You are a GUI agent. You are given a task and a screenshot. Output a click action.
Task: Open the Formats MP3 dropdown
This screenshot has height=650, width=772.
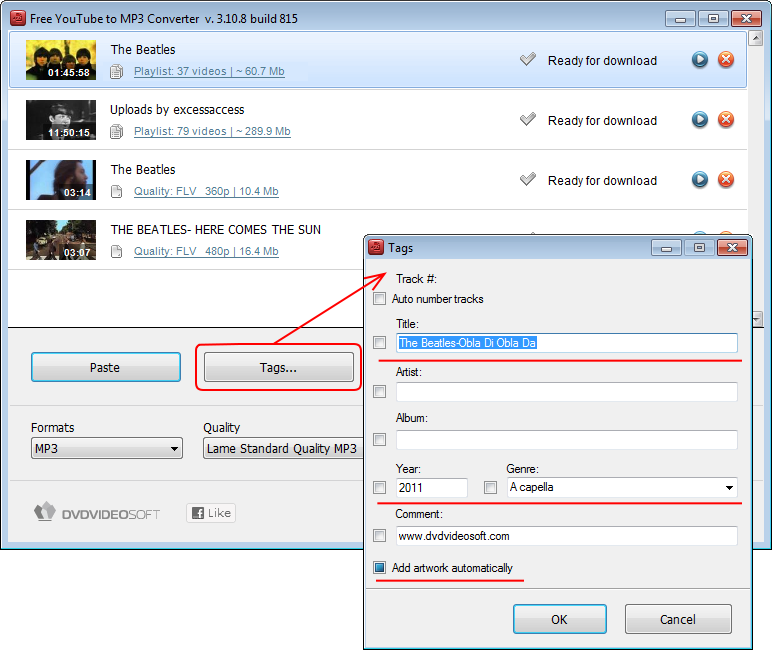click(107, 449)
